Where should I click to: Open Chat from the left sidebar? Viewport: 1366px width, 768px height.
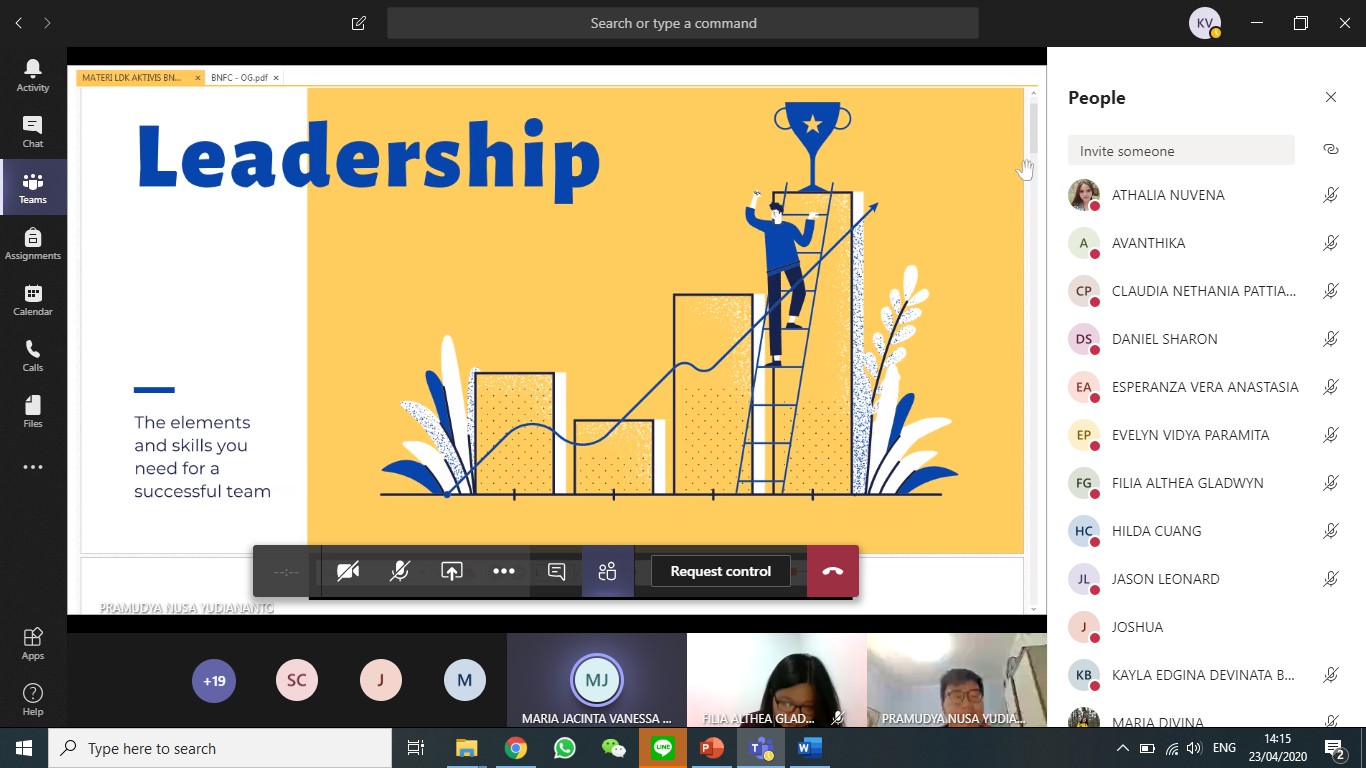coord(33,131)
